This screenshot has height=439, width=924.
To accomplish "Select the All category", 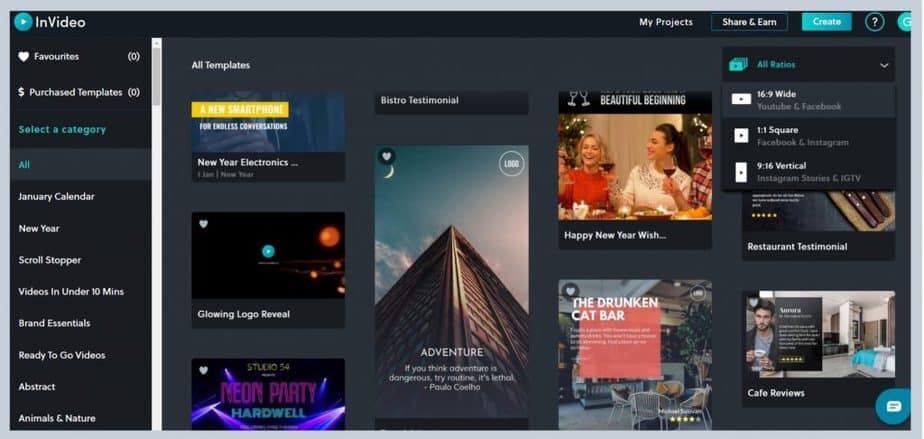I will click(80, 164).
